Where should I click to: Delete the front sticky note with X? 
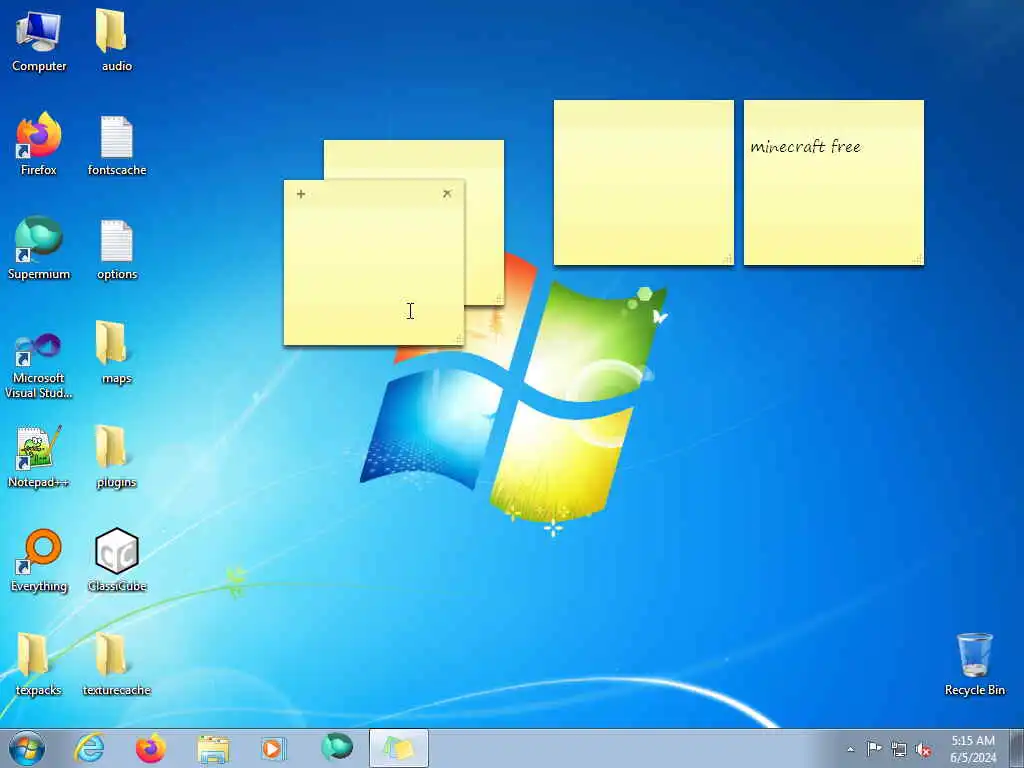point(447,194)
